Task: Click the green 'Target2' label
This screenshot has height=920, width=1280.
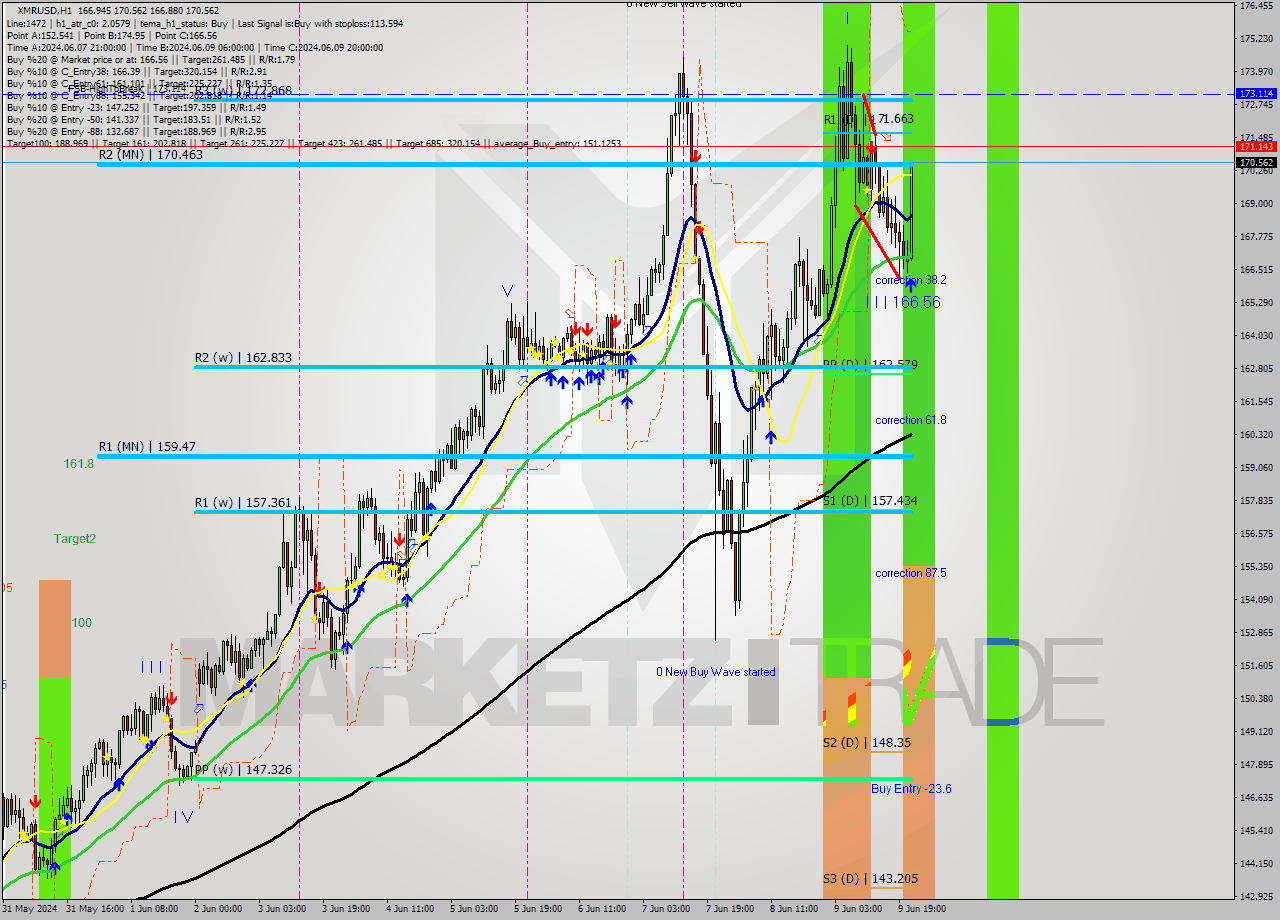Action: pyautogui.click(x=75, y=538)
